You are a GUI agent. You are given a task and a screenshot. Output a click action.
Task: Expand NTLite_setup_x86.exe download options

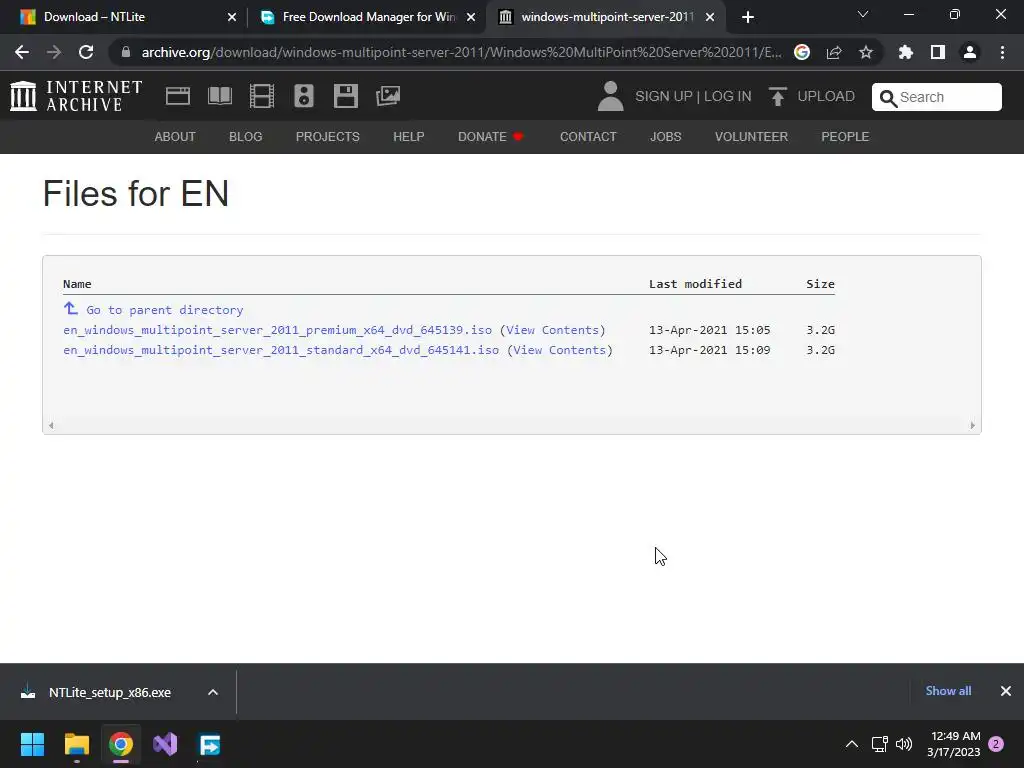[213, 692]
